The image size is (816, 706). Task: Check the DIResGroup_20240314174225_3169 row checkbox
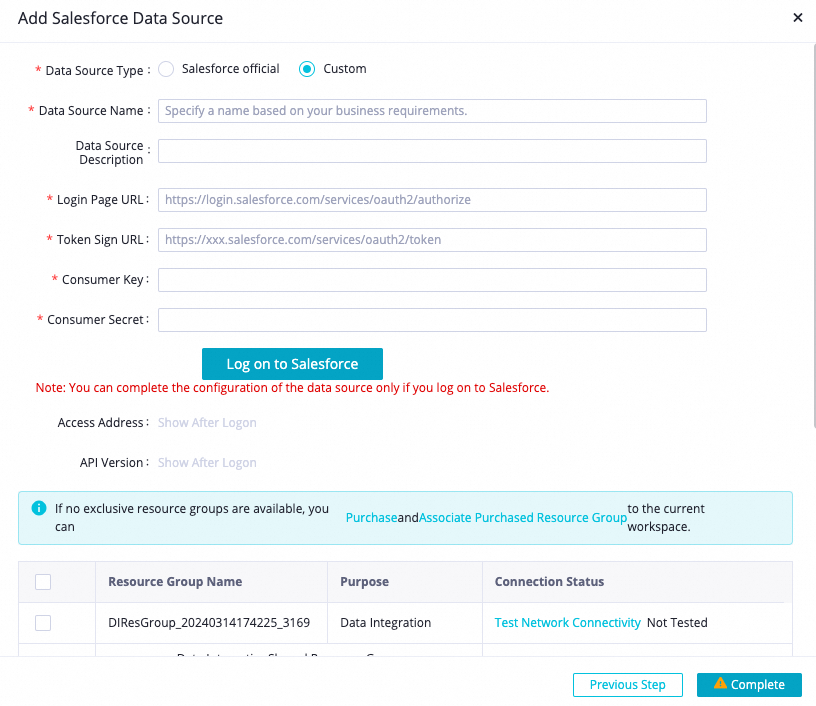coord(43,623)
